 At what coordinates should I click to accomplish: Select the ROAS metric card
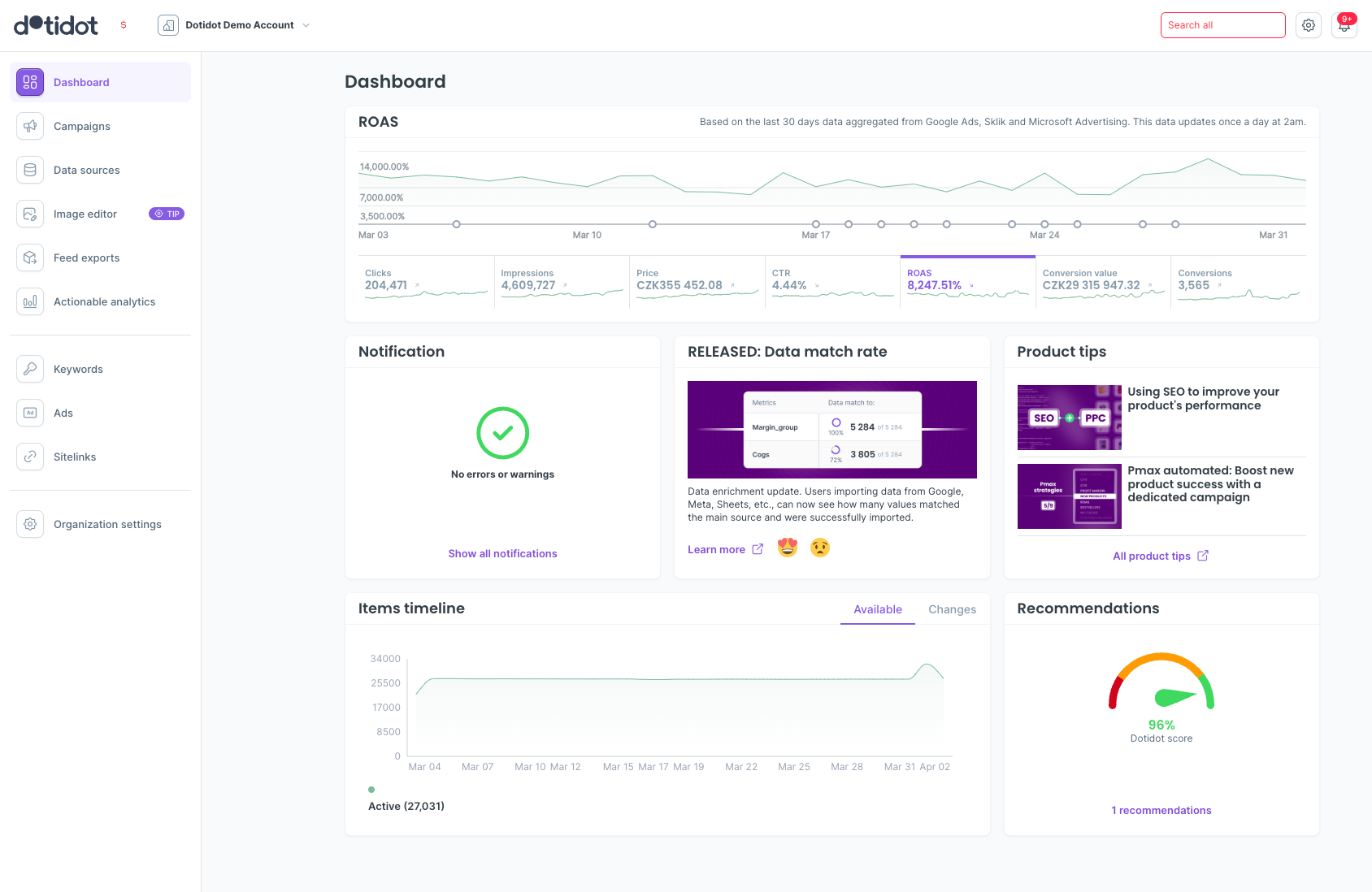coord(967,282)
